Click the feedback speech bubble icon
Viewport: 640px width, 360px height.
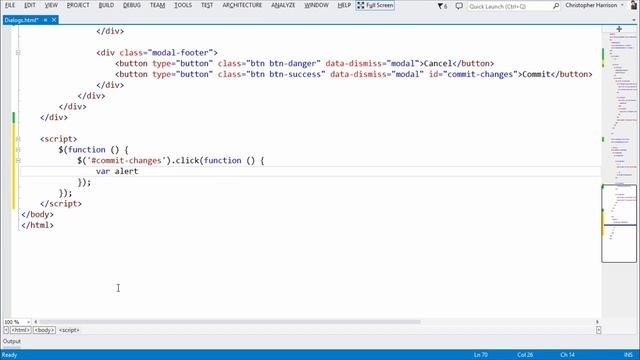pyautogui.click(x=459, y=6)
